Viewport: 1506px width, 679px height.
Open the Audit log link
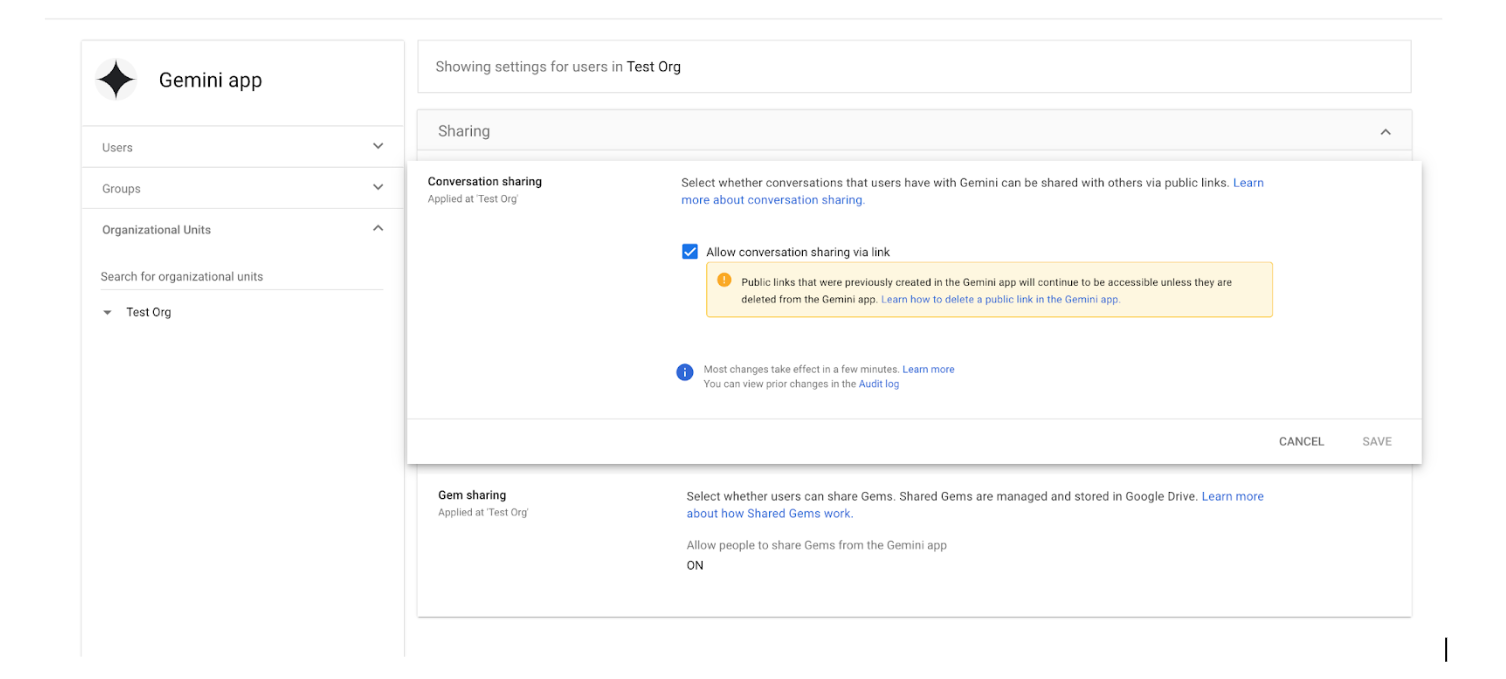(878, 383)
